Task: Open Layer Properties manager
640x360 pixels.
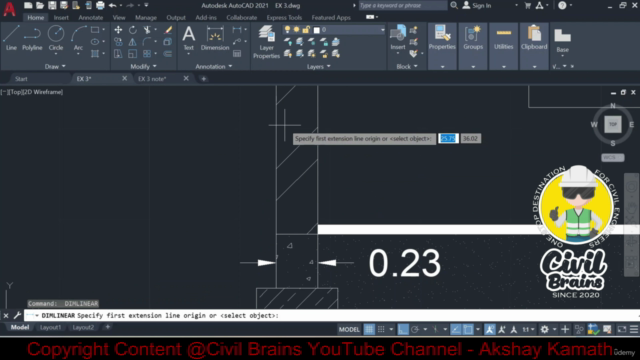Action: 266,42
